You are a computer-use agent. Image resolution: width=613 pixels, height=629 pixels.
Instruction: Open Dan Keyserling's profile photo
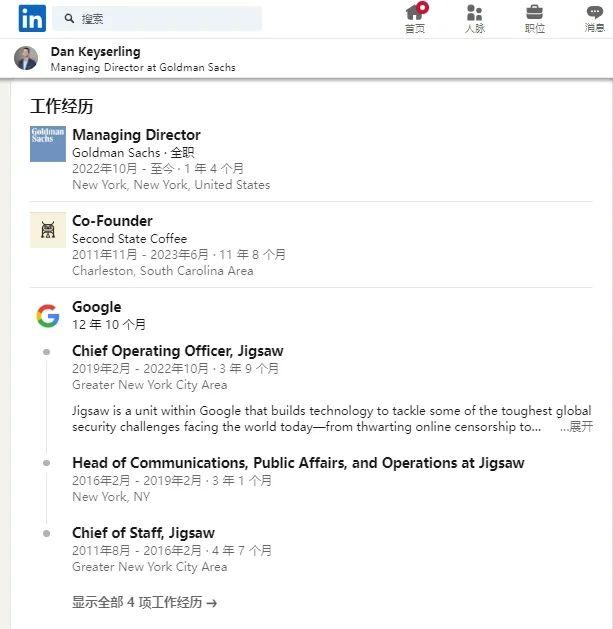pos(26,58)
